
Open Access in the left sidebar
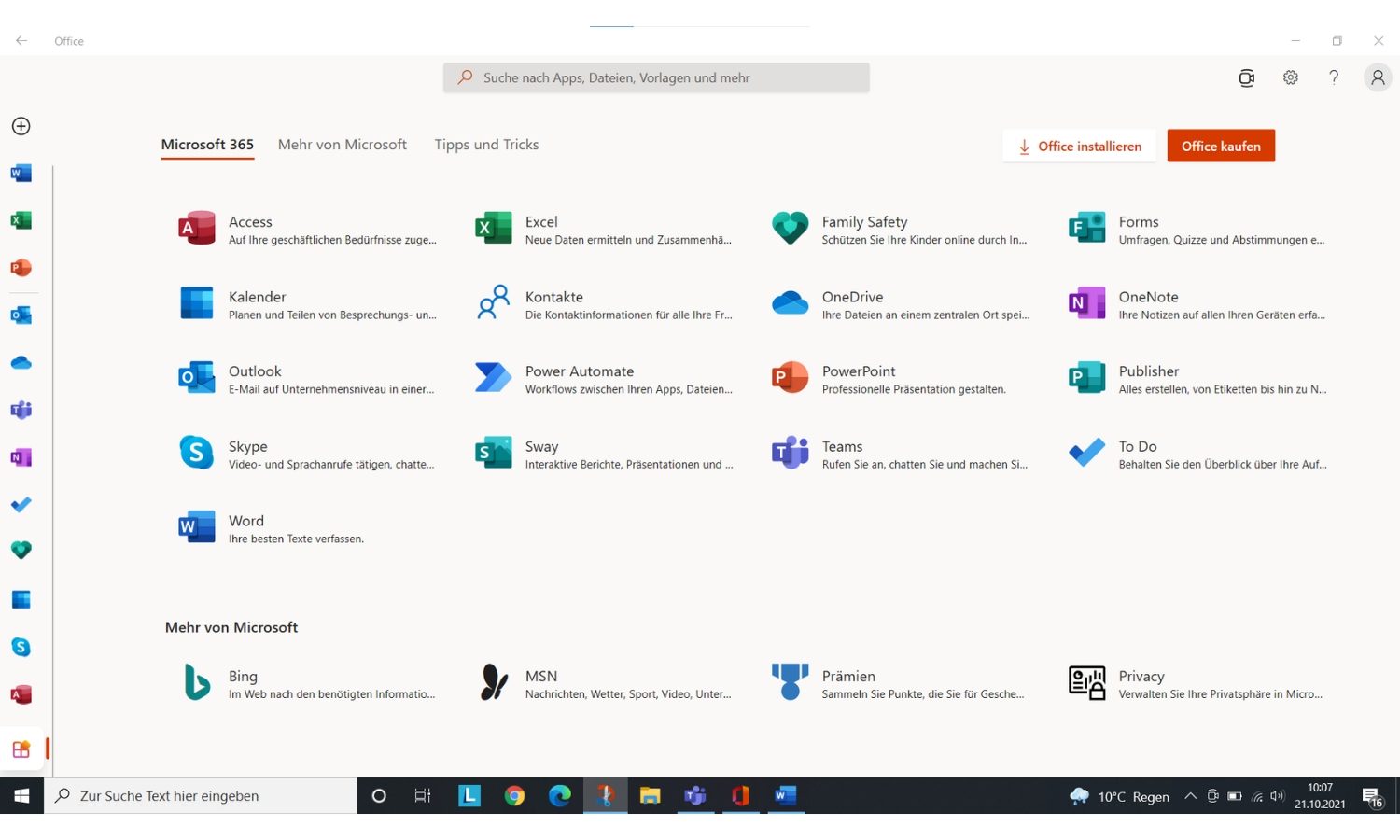pos(21,694)
